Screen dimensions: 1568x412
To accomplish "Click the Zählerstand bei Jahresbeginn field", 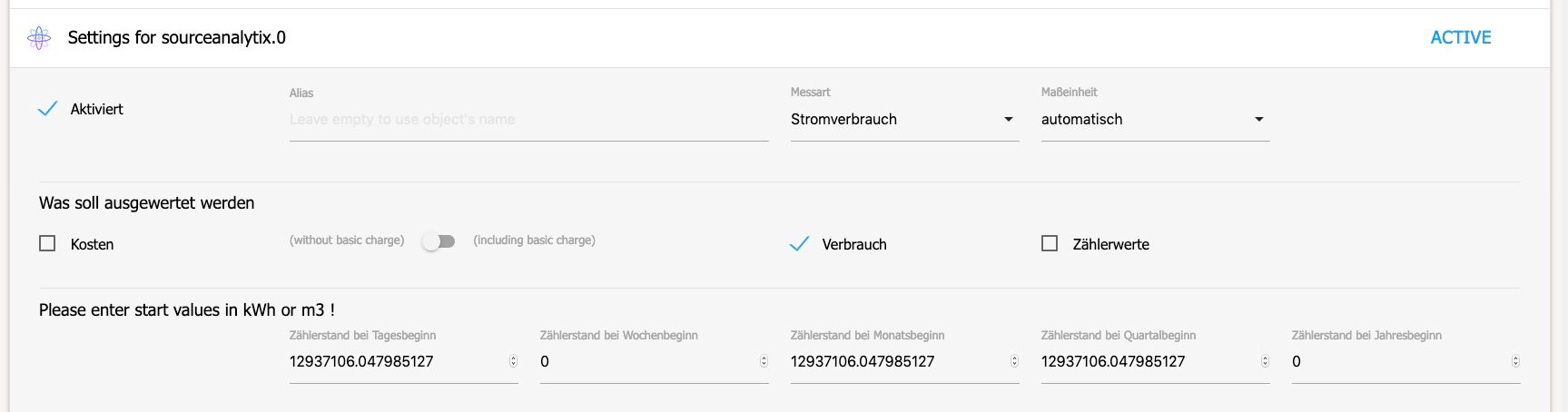I will [x=1405, y=361].
